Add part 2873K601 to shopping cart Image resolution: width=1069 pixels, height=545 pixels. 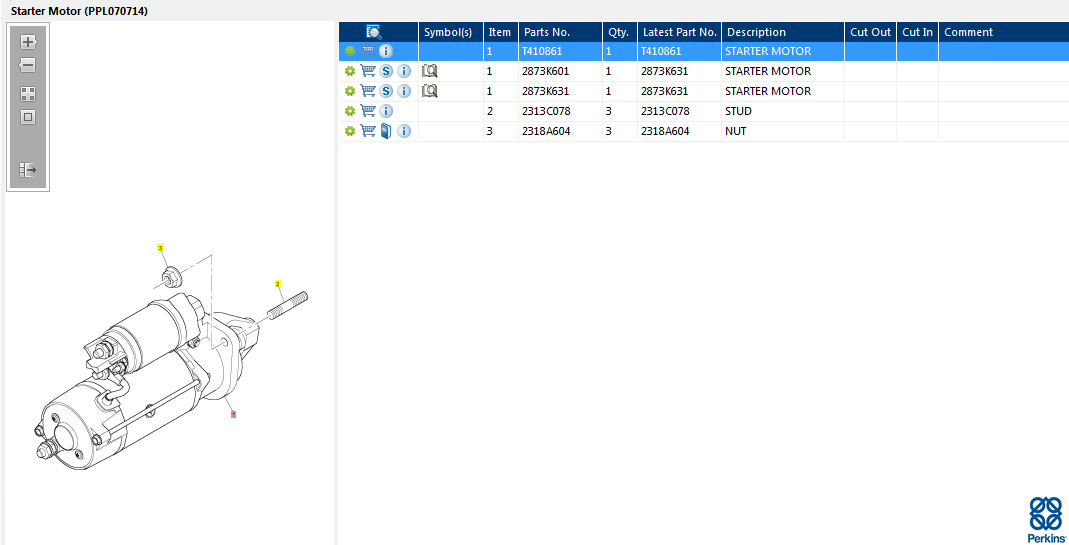[x=368, y=71]
